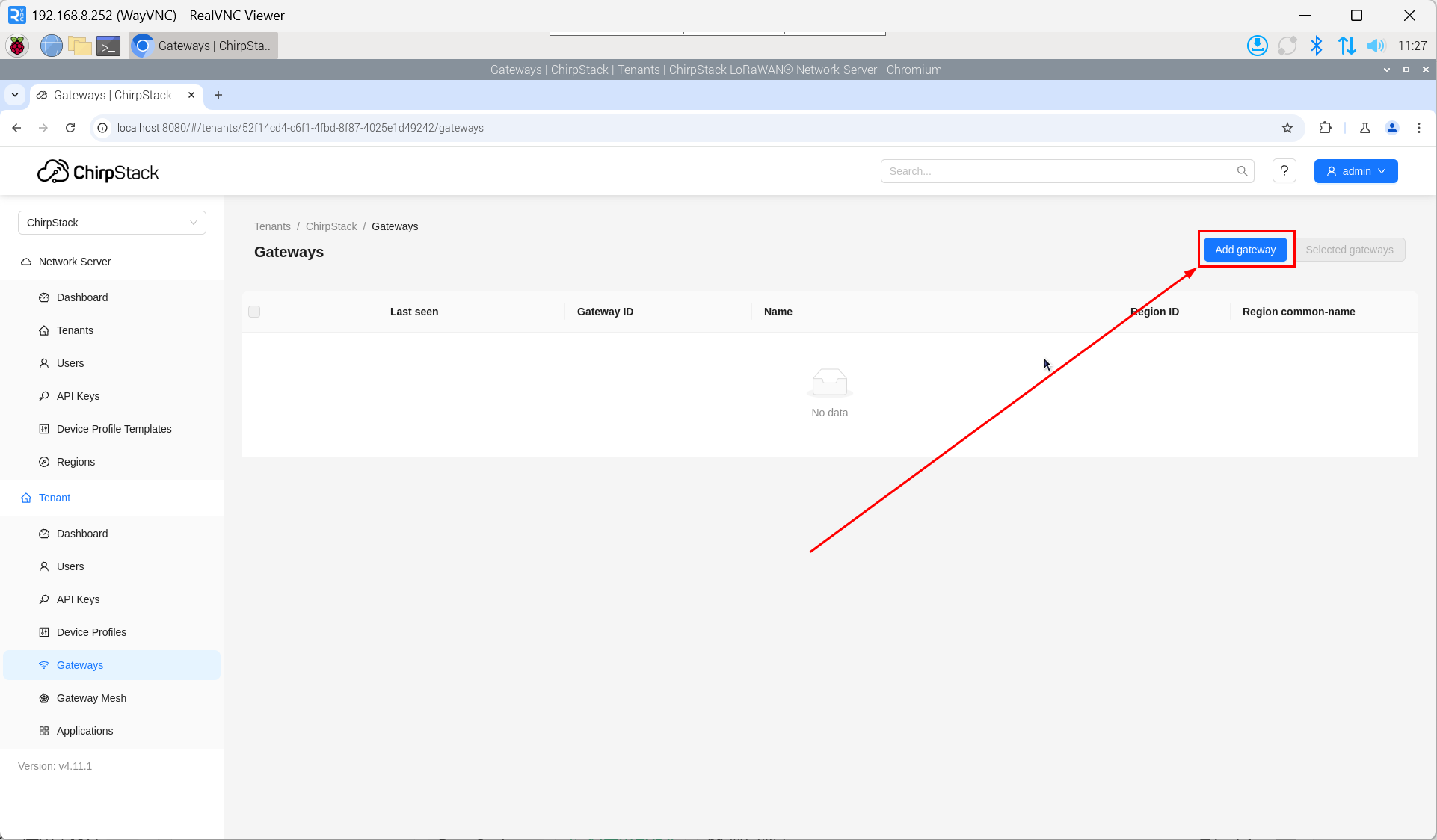Screen dimensions: 1437x840
Task: Toggle the select-all gateways checkbox
Action: click(254, 312)
